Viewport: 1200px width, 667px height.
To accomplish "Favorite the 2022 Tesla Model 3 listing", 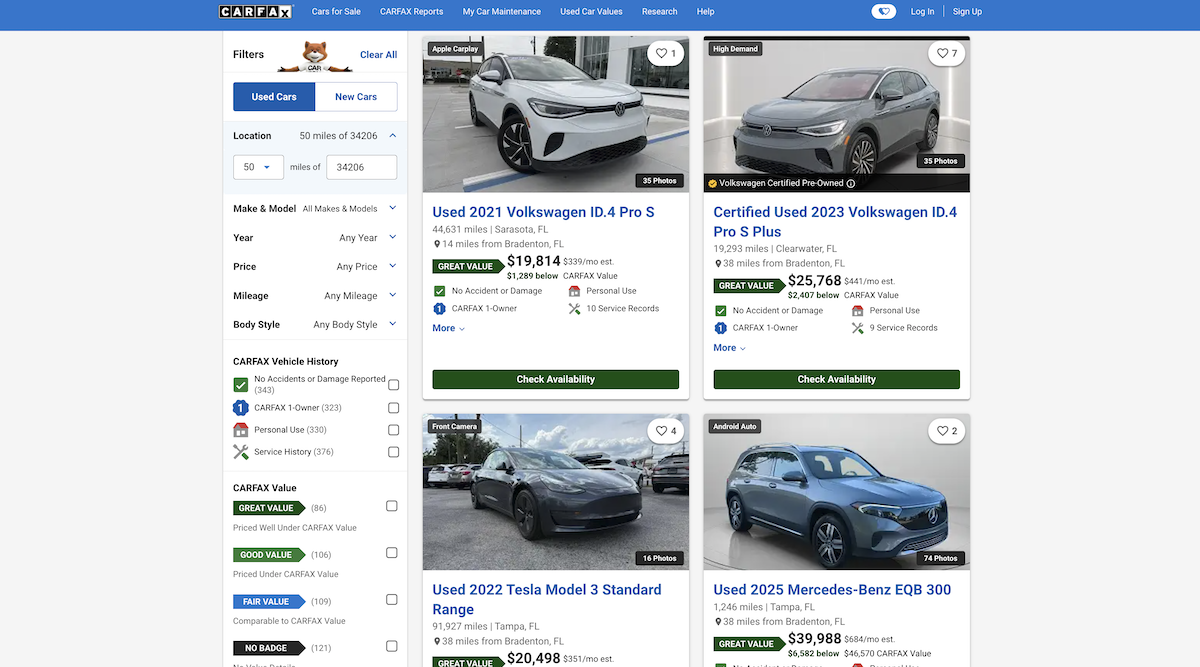I will (666, 431).
